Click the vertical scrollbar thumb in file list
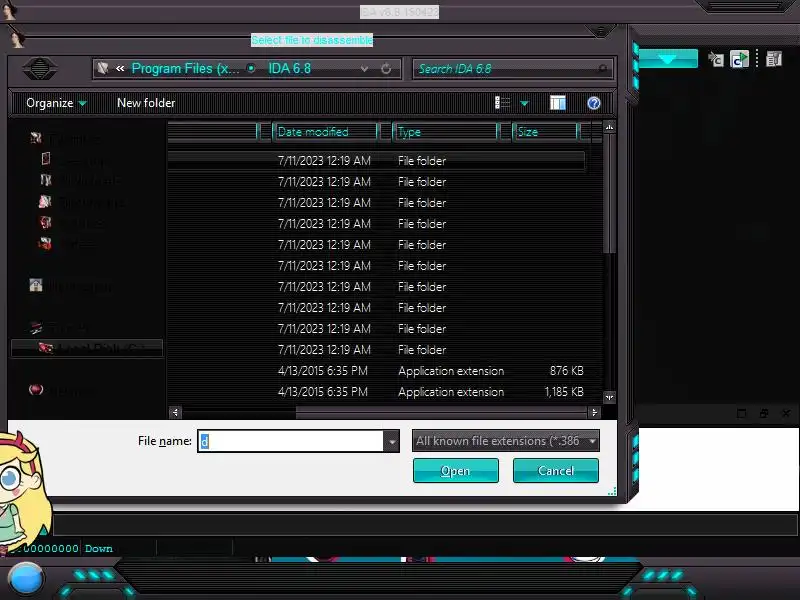The image size is (800, 600). pyautogui.click(x=609, y=194)
